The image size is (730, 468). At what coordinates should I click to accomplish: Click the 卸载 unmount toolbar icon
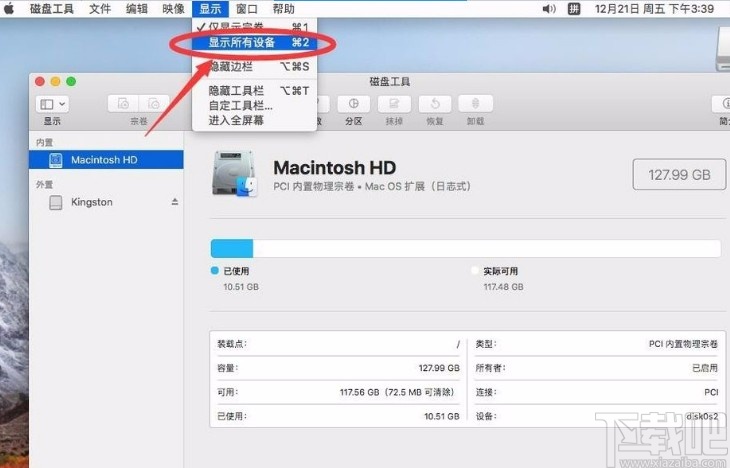(x=475, y=104)
